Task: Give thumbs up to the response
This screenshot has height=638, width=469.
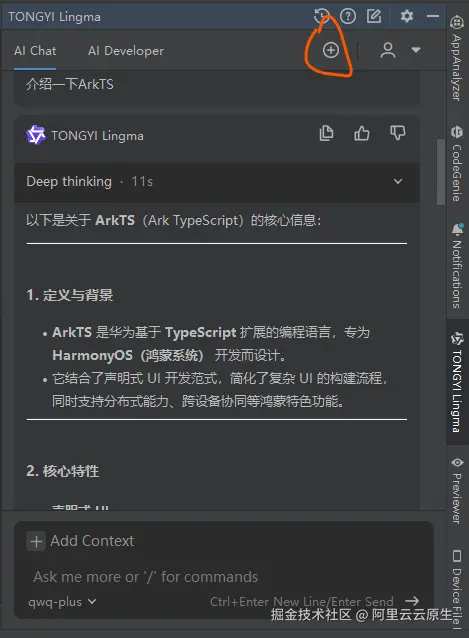Action: click(362, 133)
